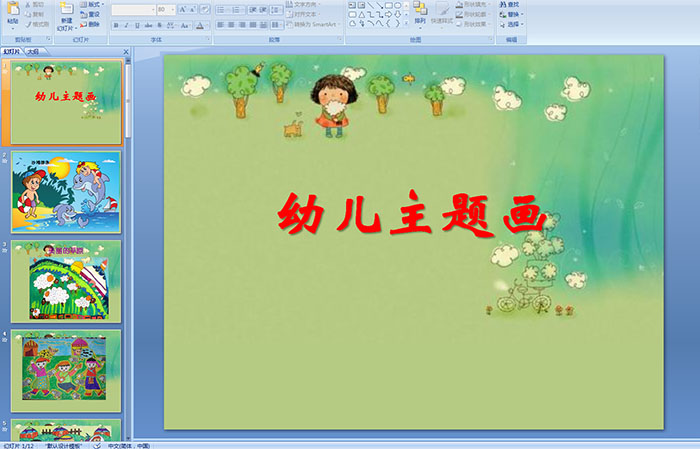The width and height of the screenshot is (700, 449).
Task: Open Shape Effects (形状效果) menu
Action: click(473, 24)
